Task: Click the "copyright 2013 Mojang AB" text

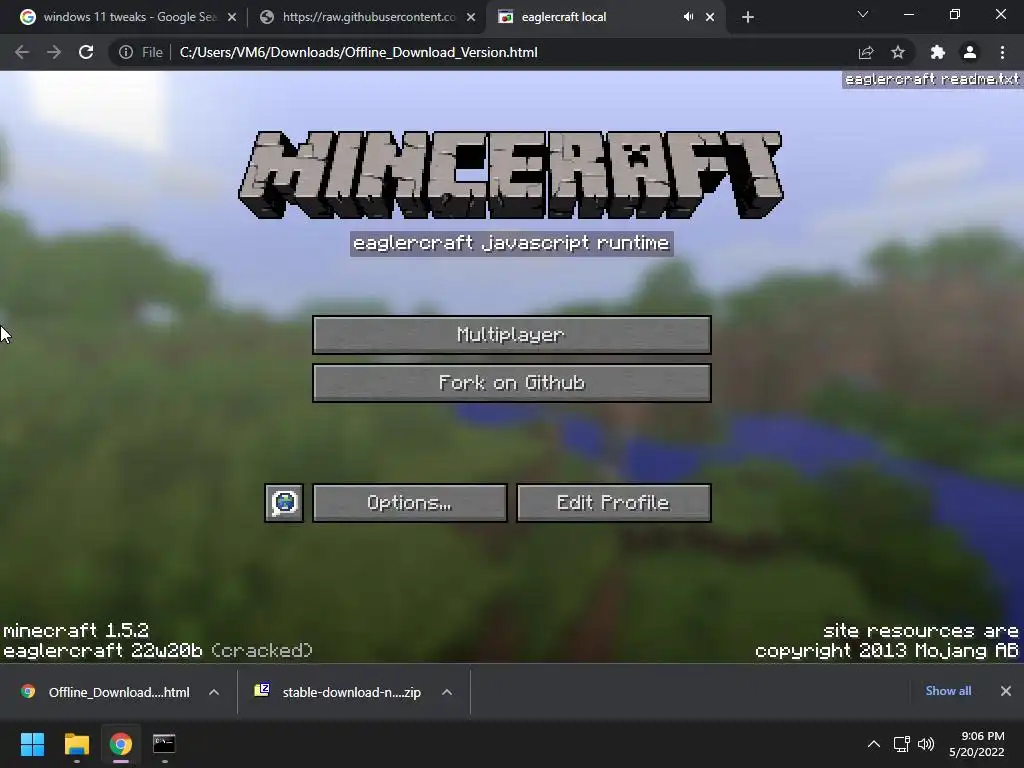Action: coord(886,650)
